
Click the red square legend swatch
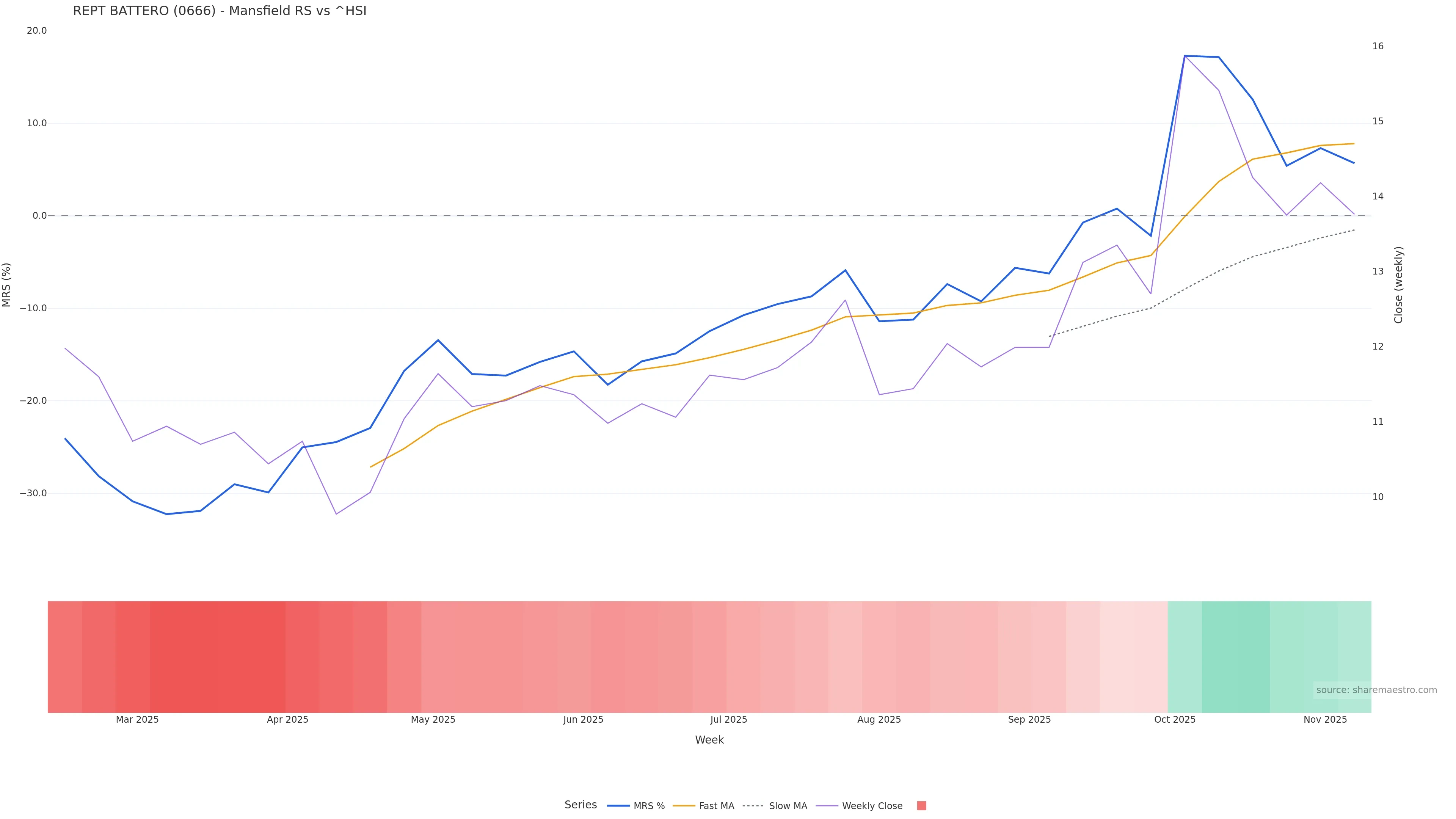(921, 806)
